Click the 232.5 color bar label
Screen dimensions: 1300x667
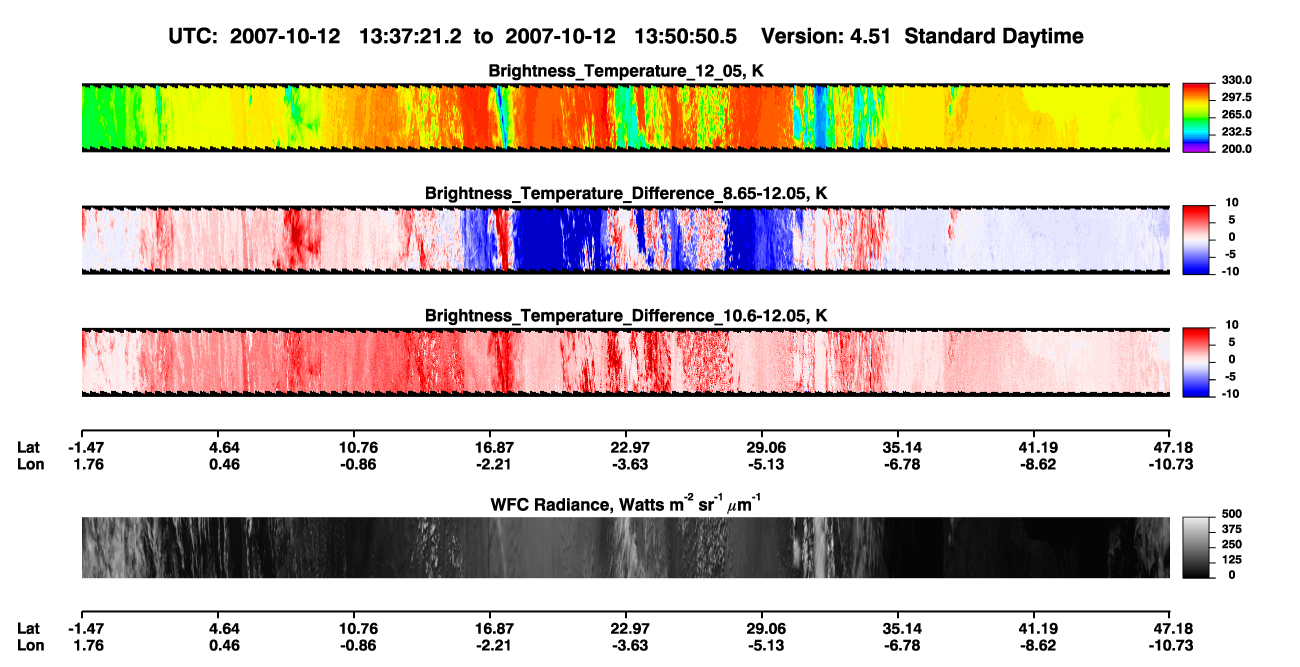click(x=1236, y=132)
